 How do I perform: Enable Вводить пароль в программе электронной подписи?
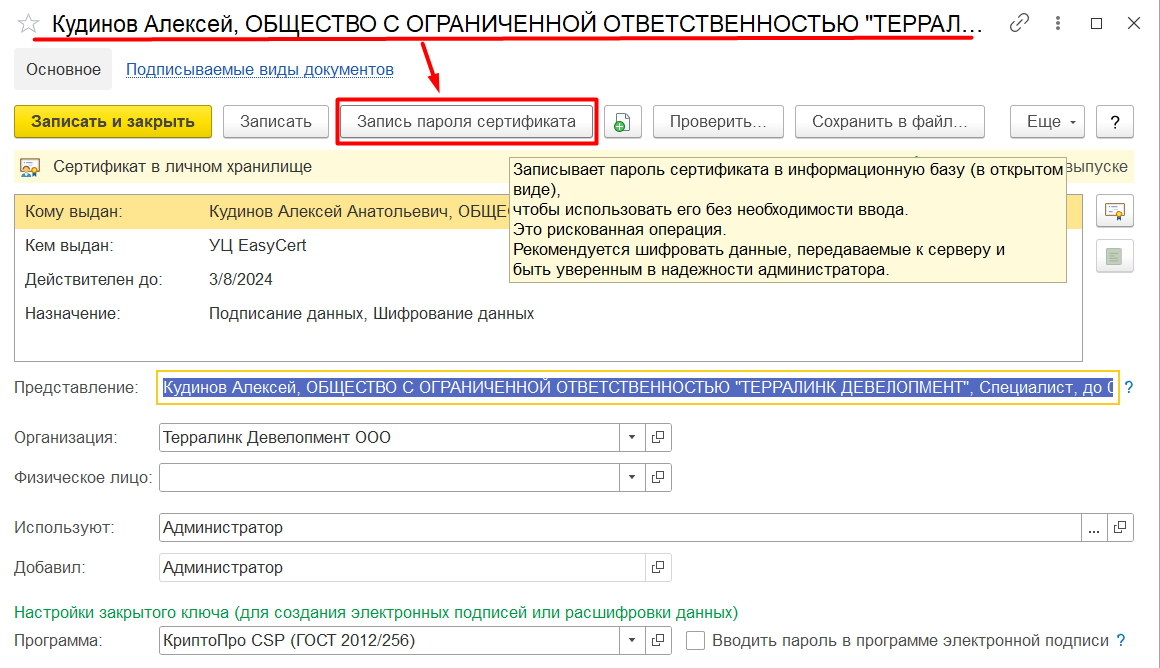[695, 641]
